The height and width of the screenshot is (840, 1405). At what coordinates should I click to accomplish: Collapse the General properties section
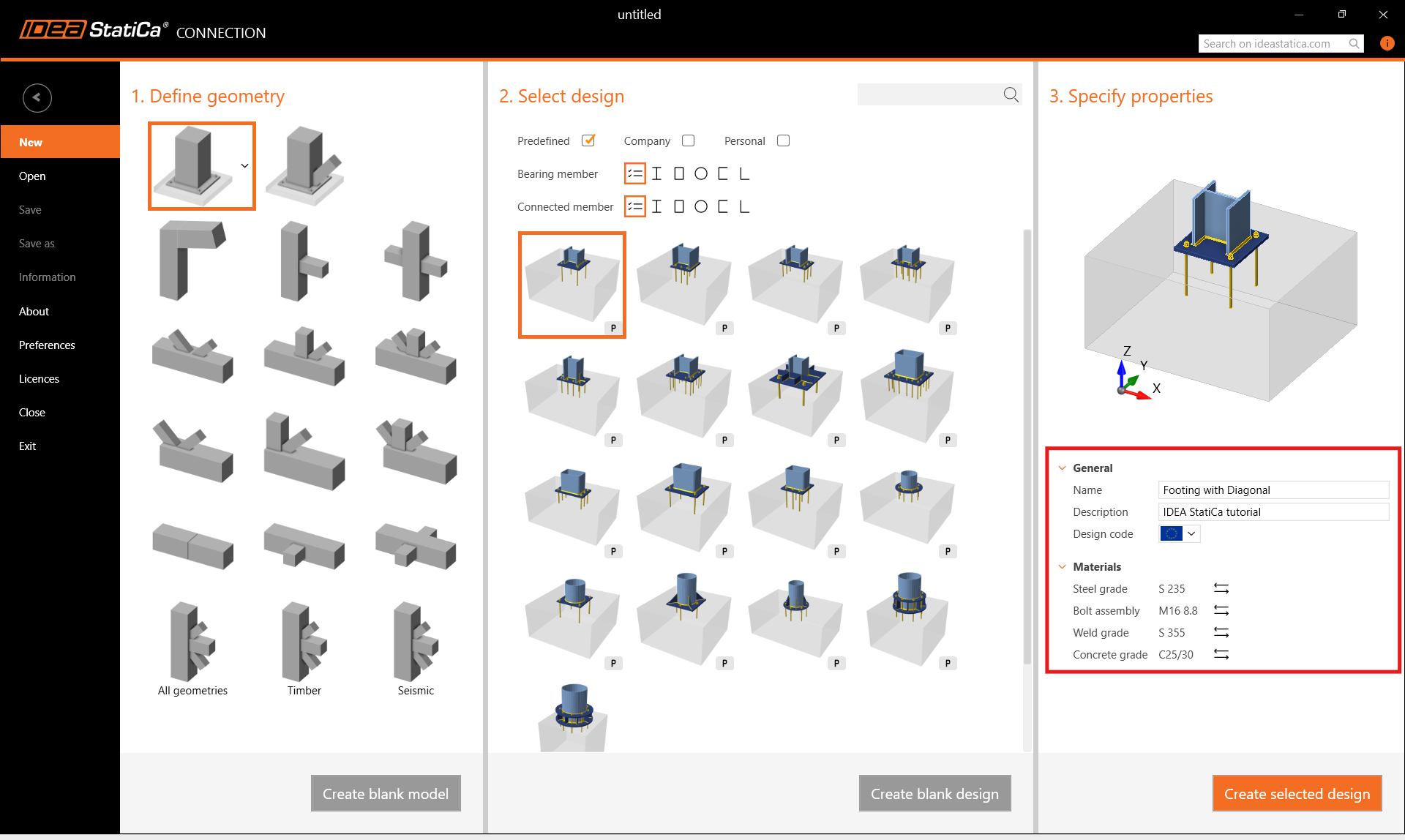1062,467
